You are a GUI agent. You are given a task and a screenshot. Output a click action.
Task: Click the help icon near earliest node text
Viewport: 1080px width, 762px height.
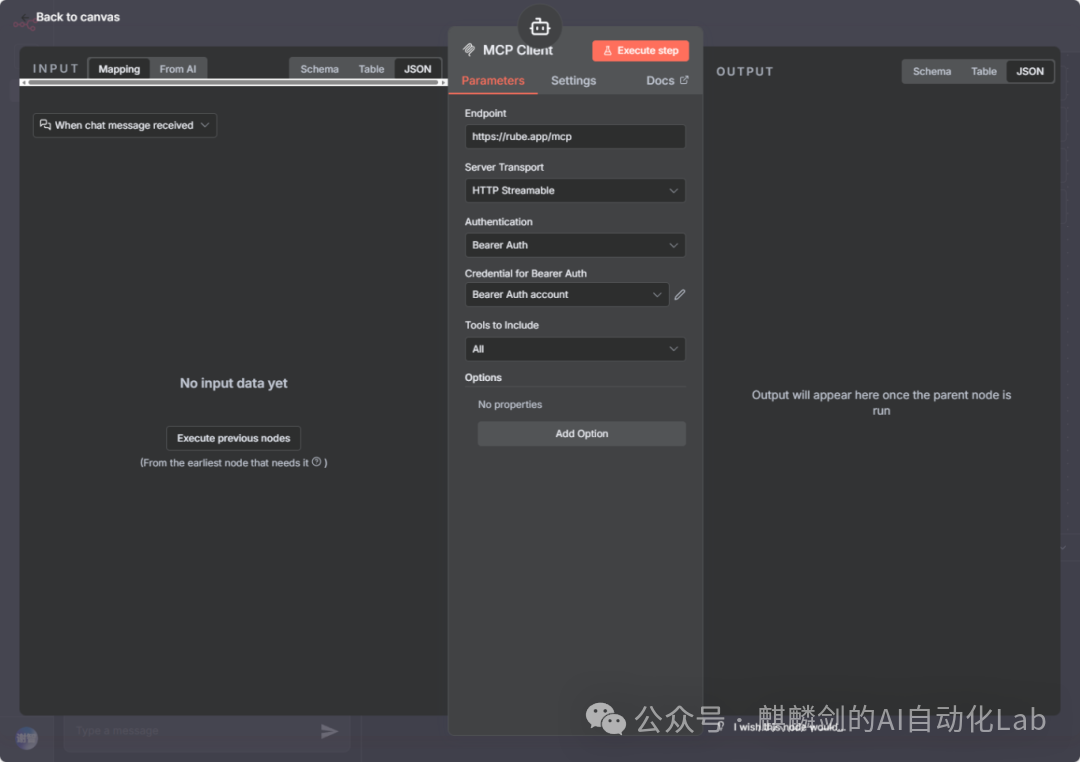[316, 462]
